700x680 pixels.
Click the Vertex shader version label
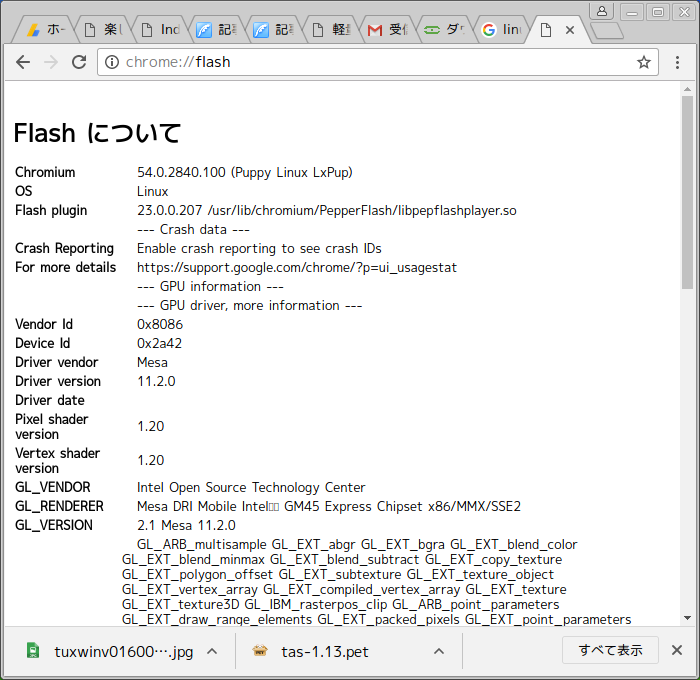pos(58,460)
